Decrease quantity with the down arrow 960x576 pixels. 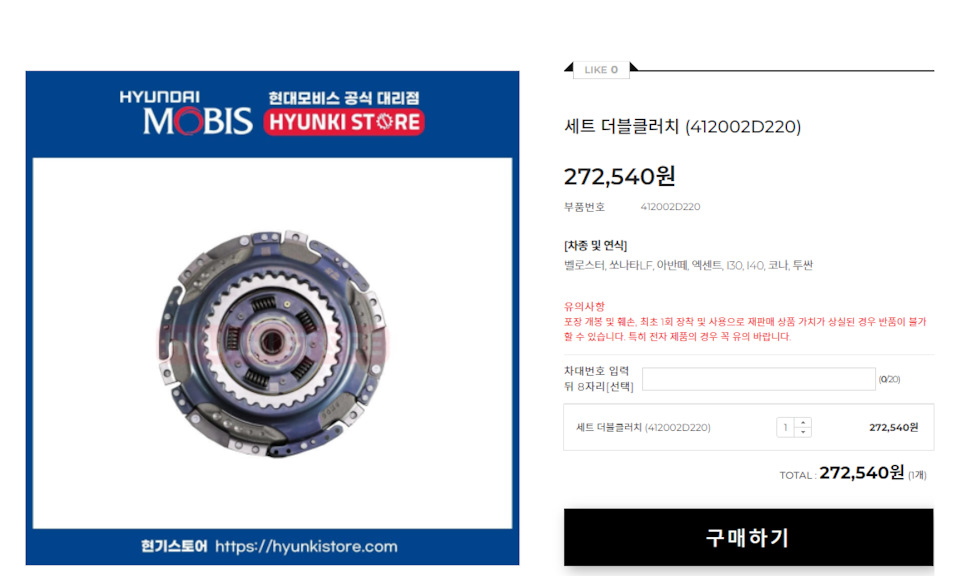pyautogui.click(x=803, y=432)
